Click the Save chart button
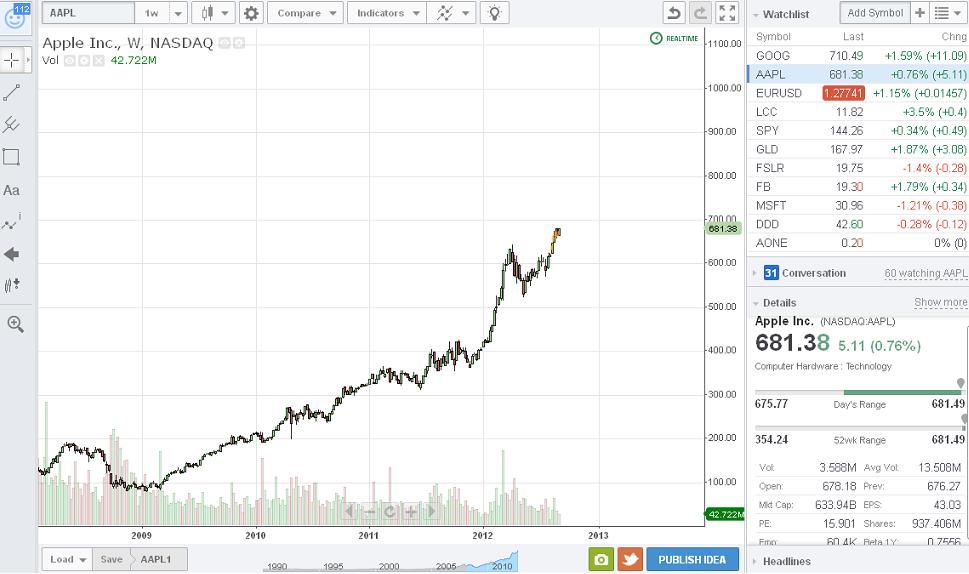This screenshot has width=969, height=574. (111, 559)
